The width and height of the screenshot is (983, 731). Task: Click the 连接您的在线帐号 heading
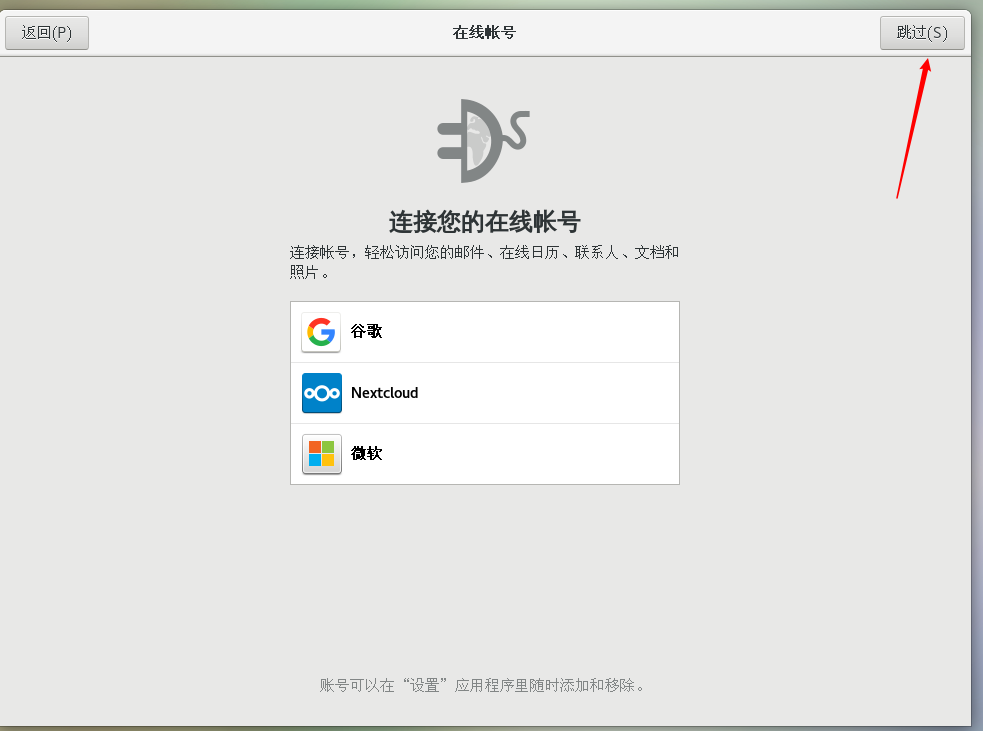point(485,222)
